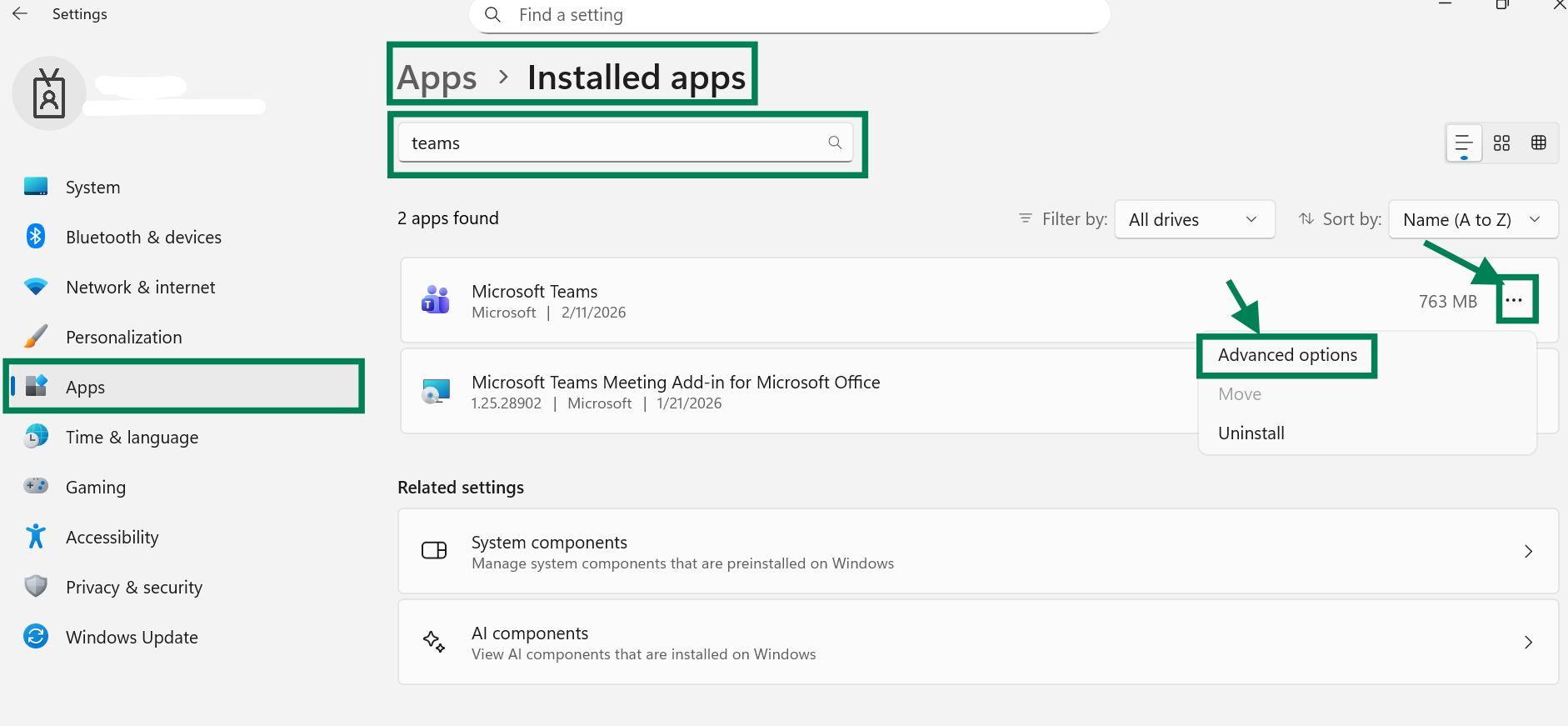
Task: Go to Windows Update
Action: point(183,638)
